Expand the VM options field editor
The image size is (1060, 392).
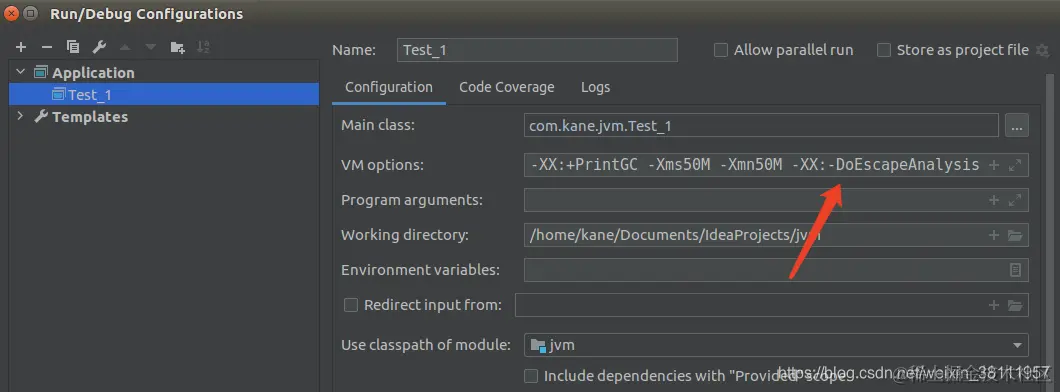[1014, 165]
